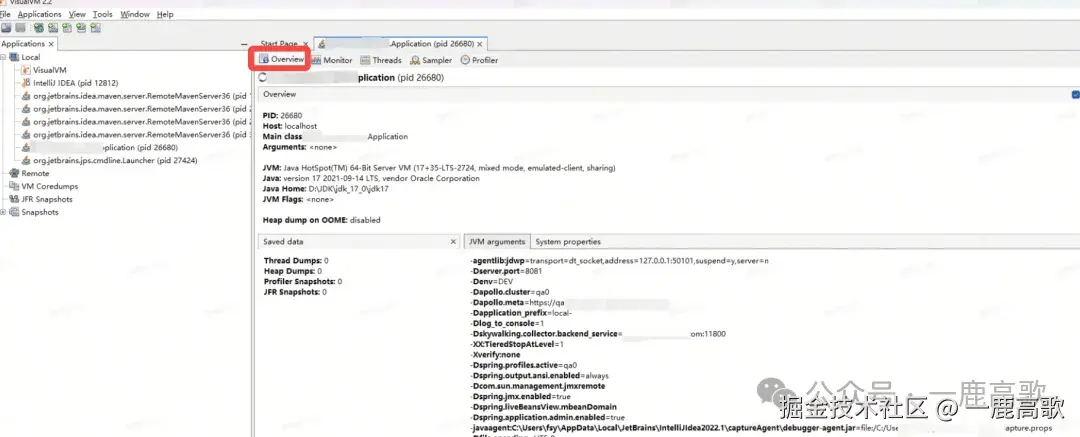The image size is (1080, 437).
Task: Select the JFR Snapshots node label
Action: 47,199
